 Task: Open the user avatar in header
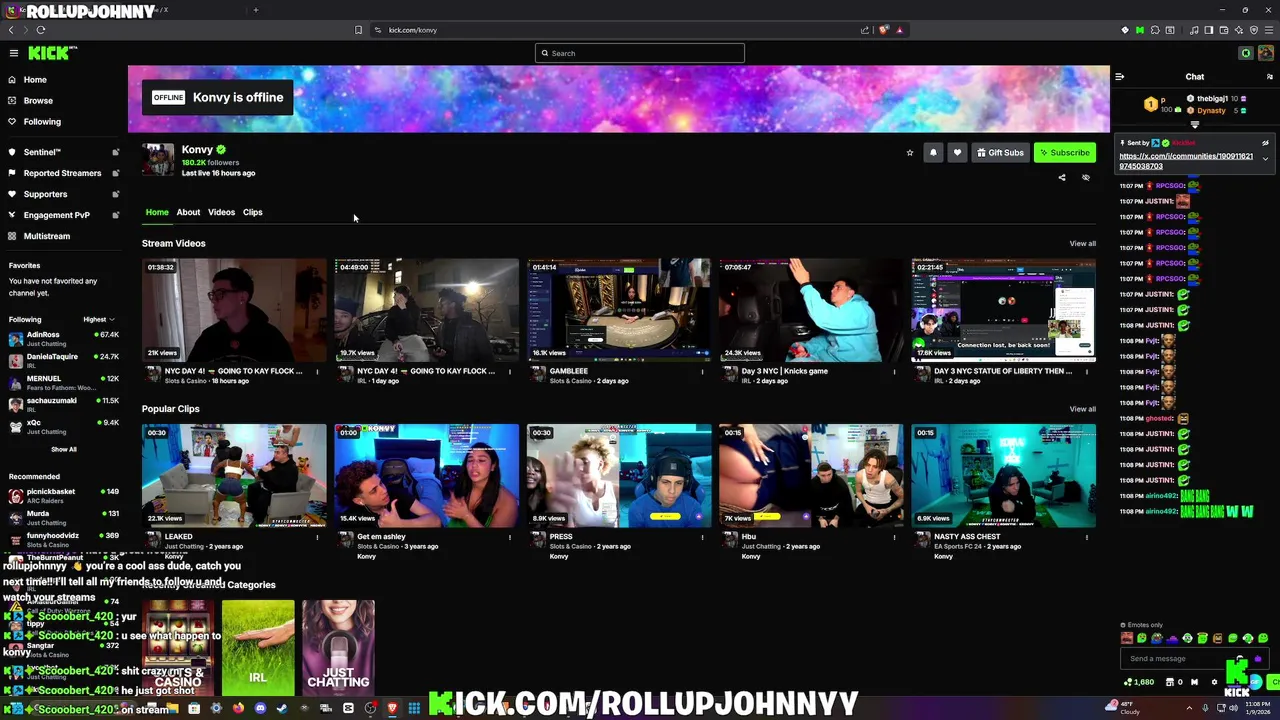coord(1266,53)
